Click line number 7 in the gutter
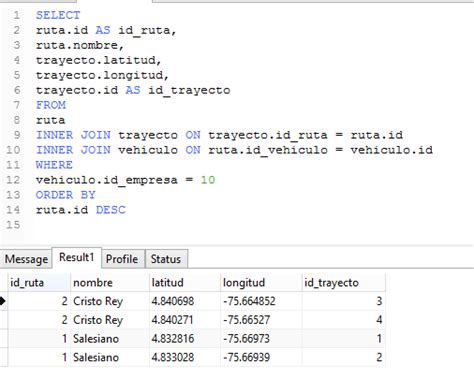This screenshot has height=380, width=474. (x=17, y=105)
